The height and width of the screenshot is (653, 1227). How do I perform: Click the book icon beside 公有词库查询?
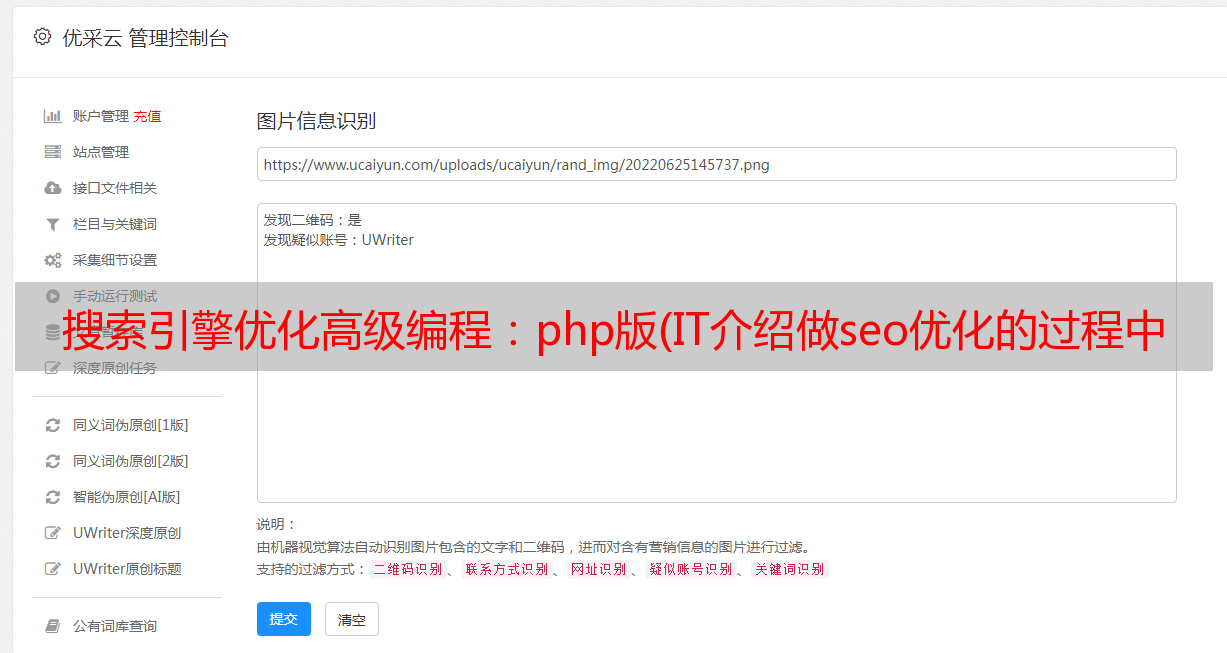coord(53,626)
